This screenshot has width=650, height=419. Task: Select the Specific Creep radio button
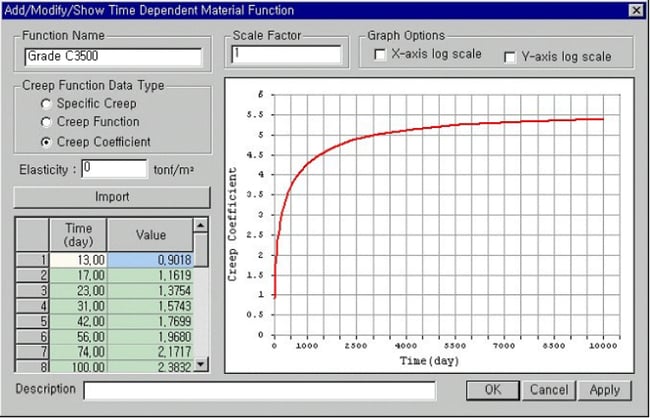pyautogui.click(x=46, y=104)
